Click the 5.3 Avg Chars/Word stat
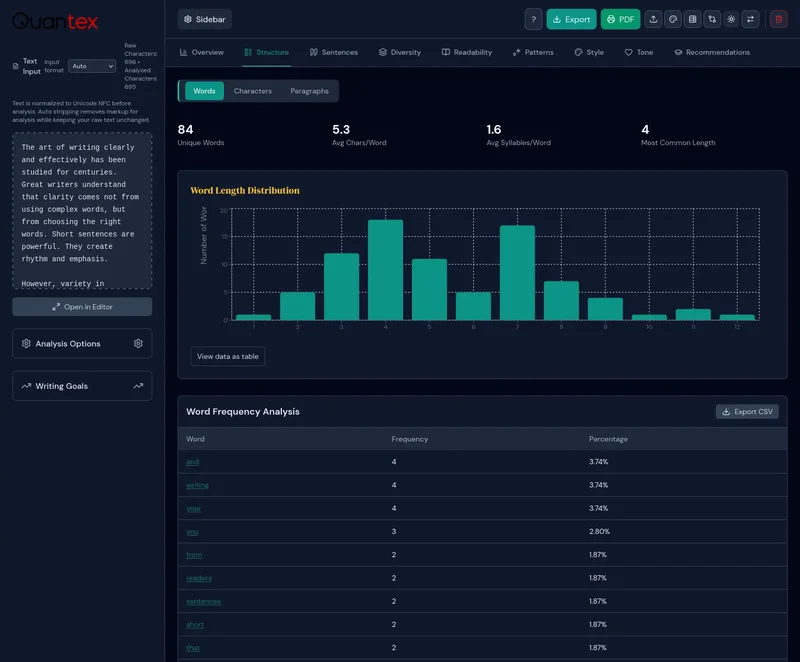 pos(359,135)
